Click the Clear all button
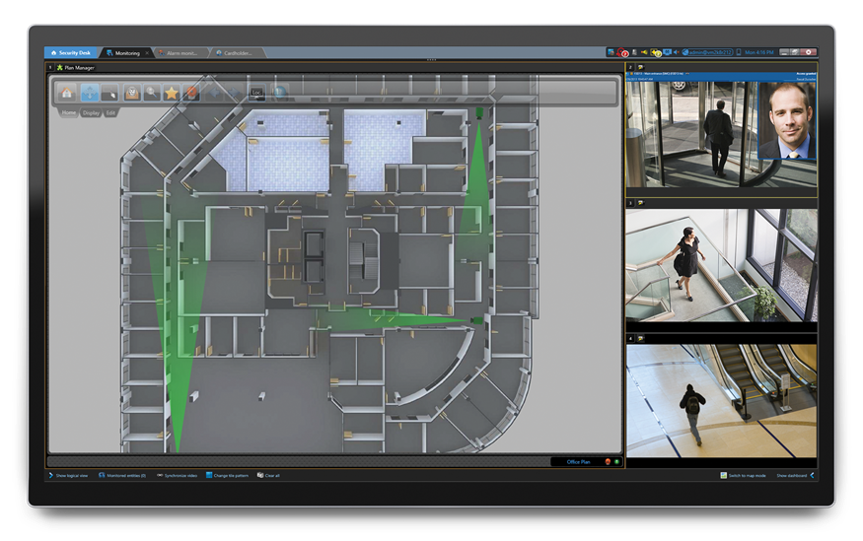Screen dimensions: 863x541 [x=268, y=475]
